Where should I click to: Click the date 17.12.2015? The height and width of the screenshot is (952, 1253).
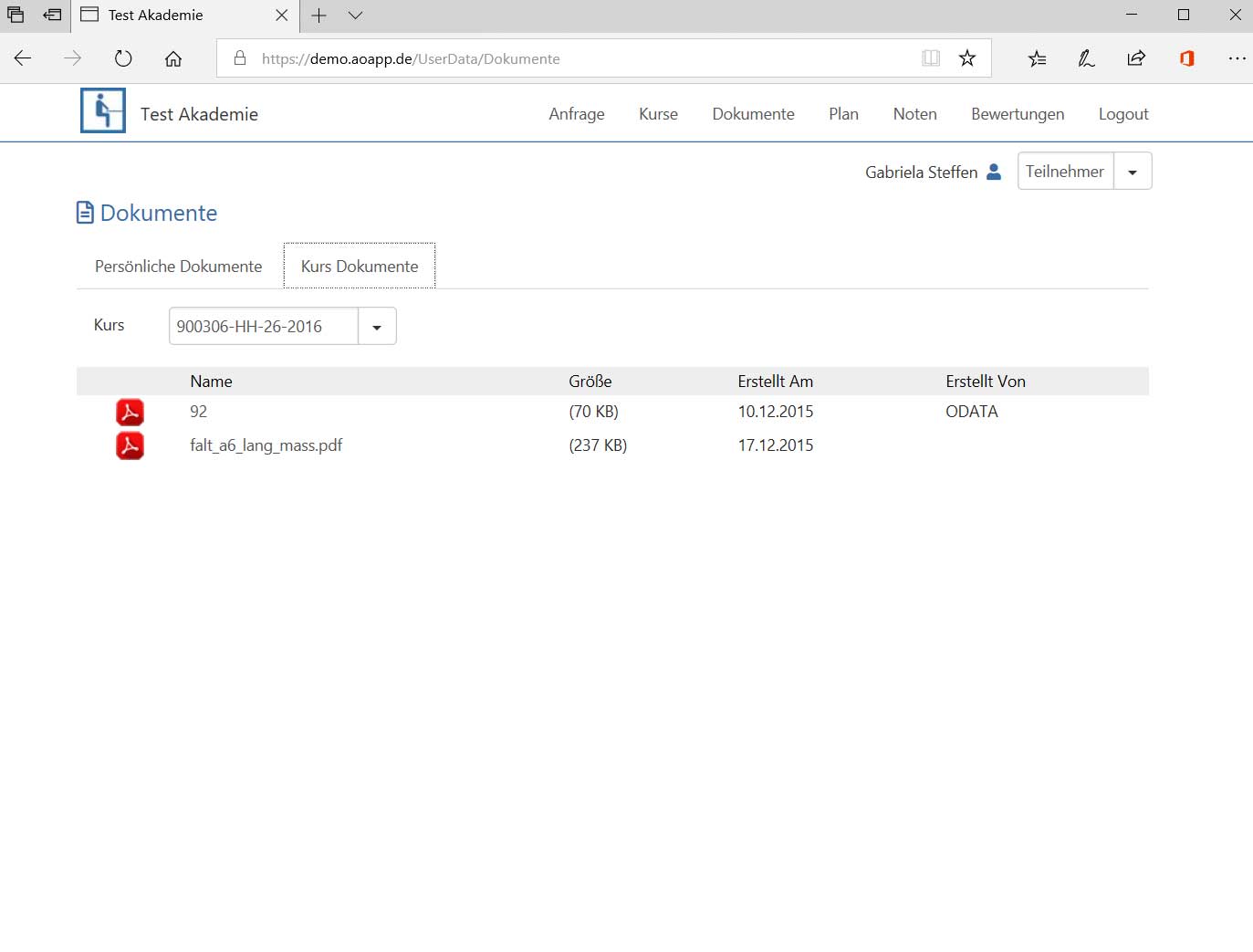[775, 445]
